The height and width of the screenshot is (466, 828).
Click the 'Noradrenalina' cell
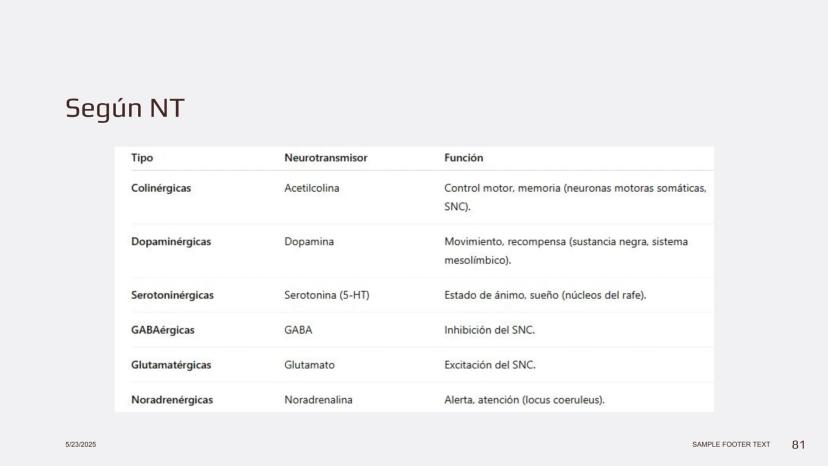(x=318, y=400)
